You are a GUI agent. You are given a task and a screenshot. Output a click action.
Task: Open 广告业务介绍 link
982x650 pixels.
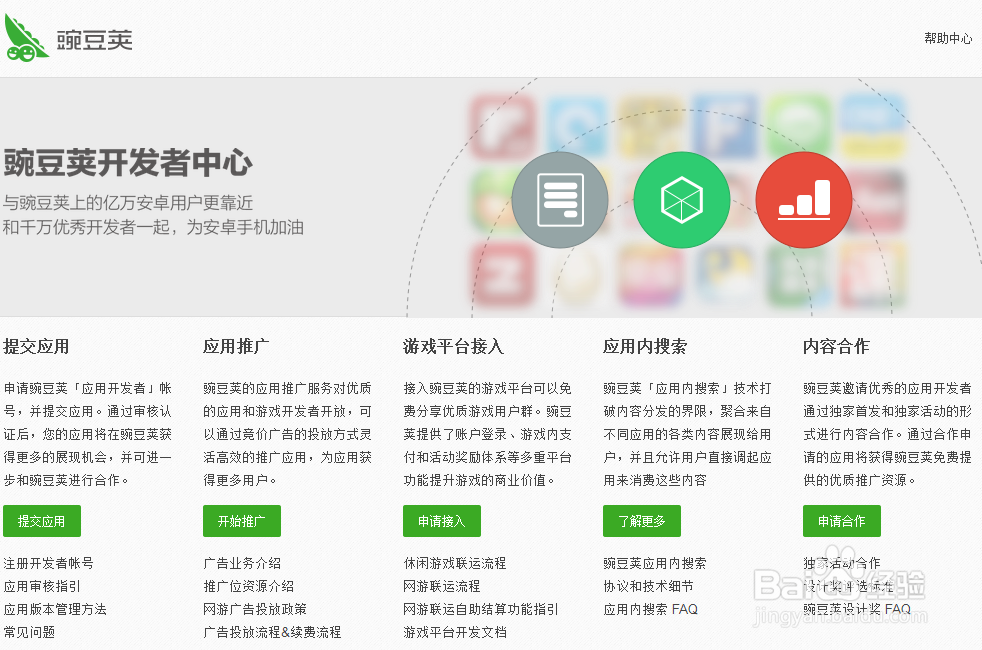242,563
